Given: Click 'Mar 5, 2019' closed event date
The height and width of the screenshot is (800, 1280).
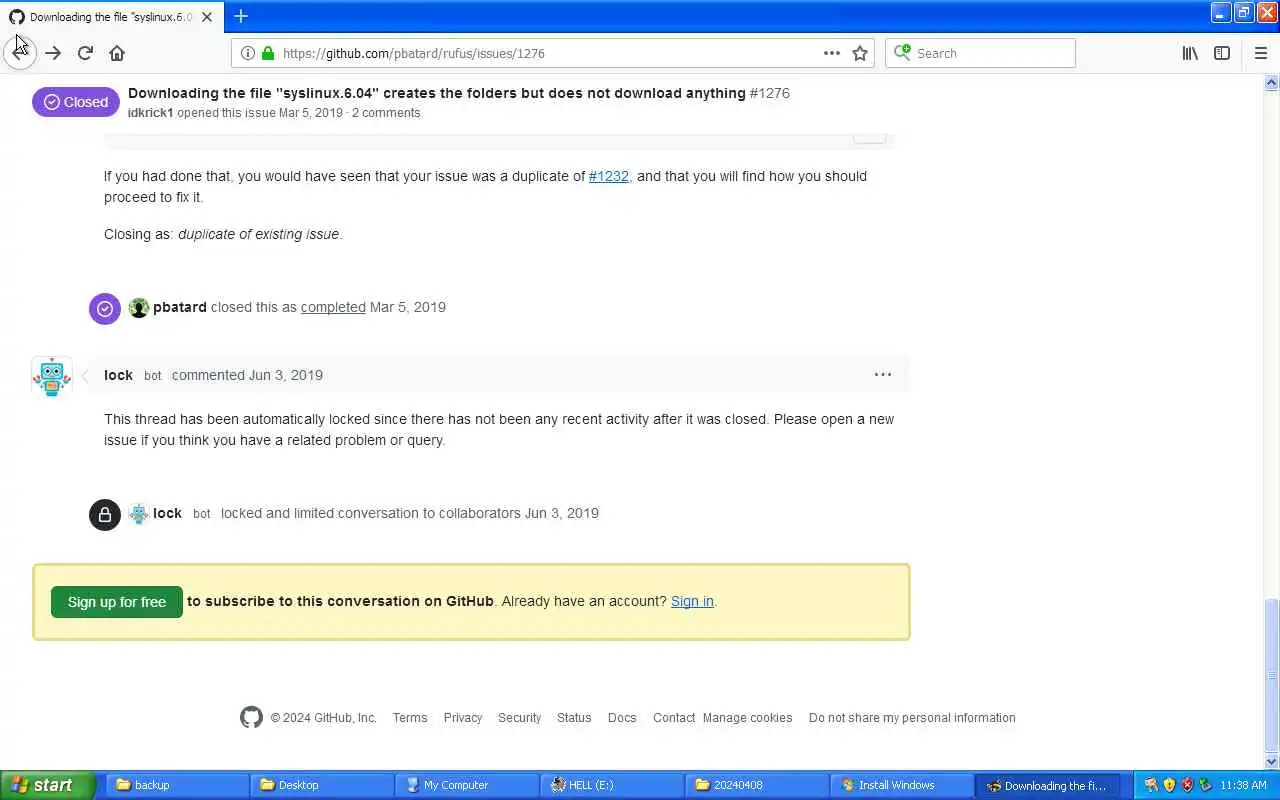Looking at the screenshot, I should (x=408, y=307).
